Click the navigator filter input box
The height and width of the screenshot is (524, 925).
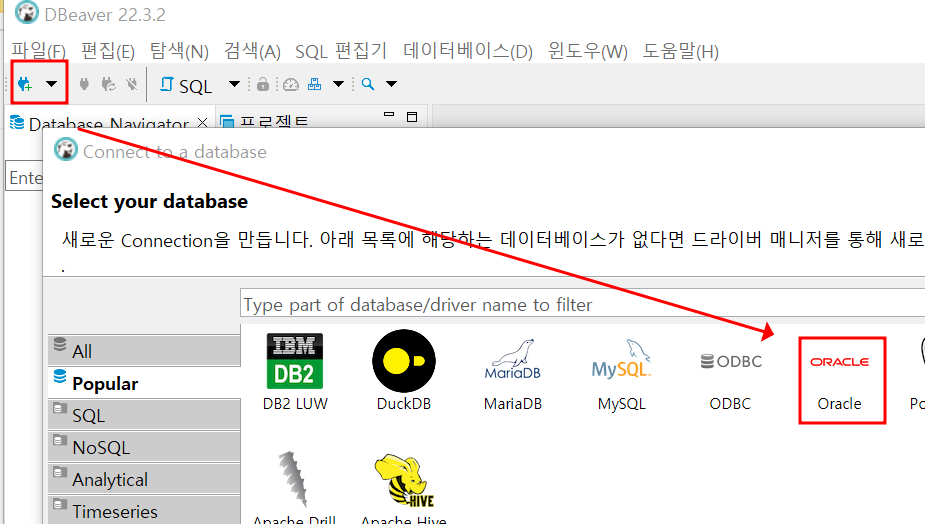25,177
